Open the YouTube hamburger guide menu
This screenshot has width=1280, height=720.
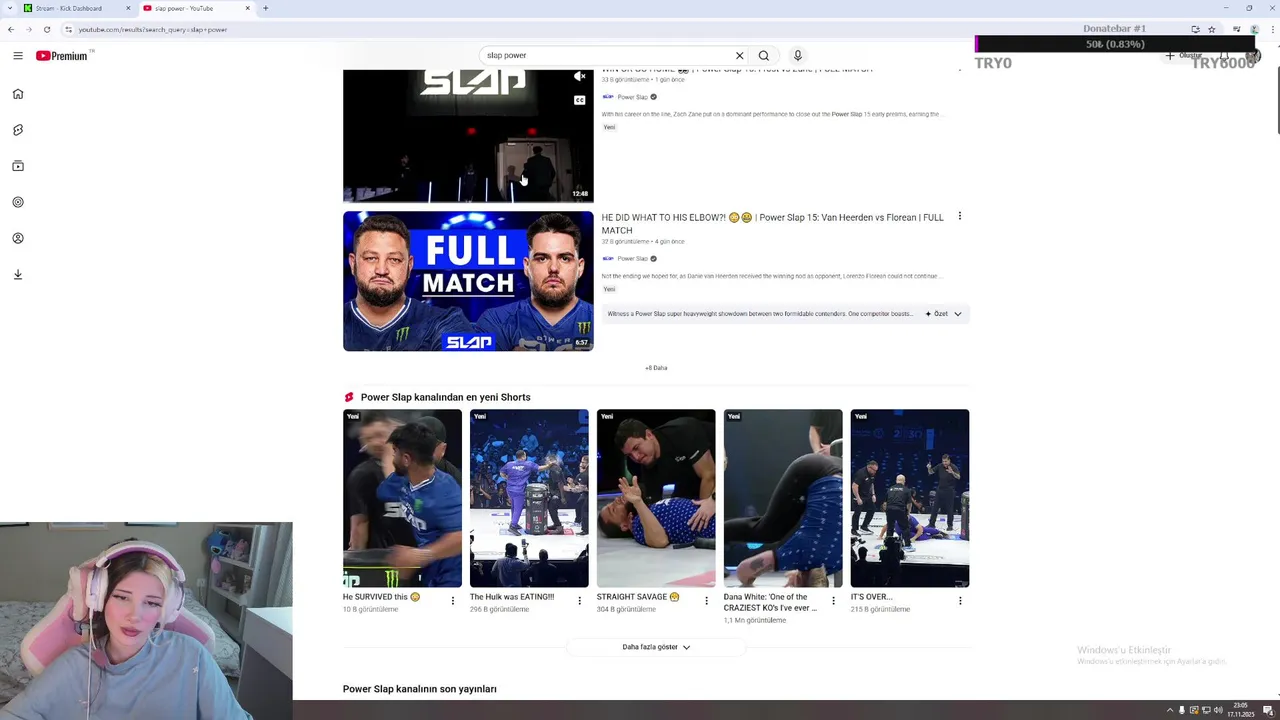tap(18, 56)
